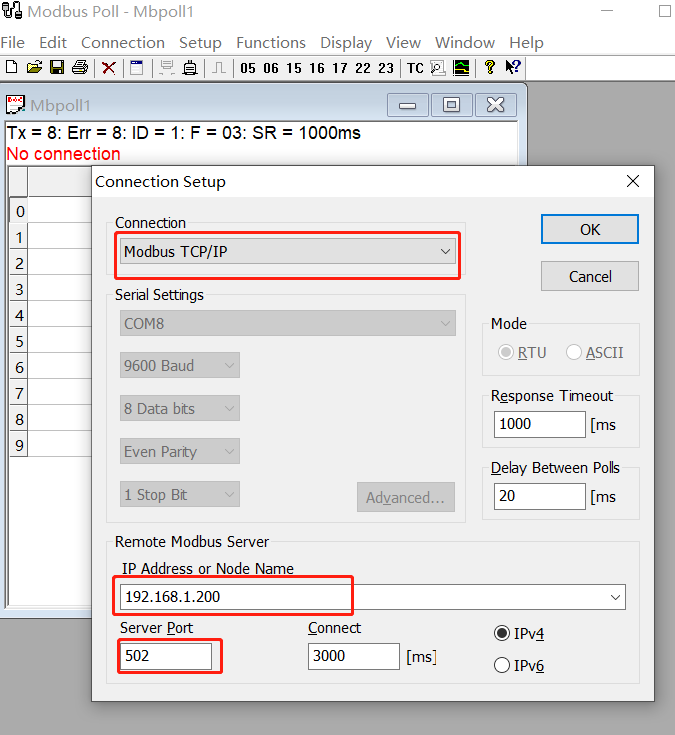Viewport: 675px width, 735px height.
Task: Expand the IP Address or Node Name dropdown
Action: [x=614, y=597]
